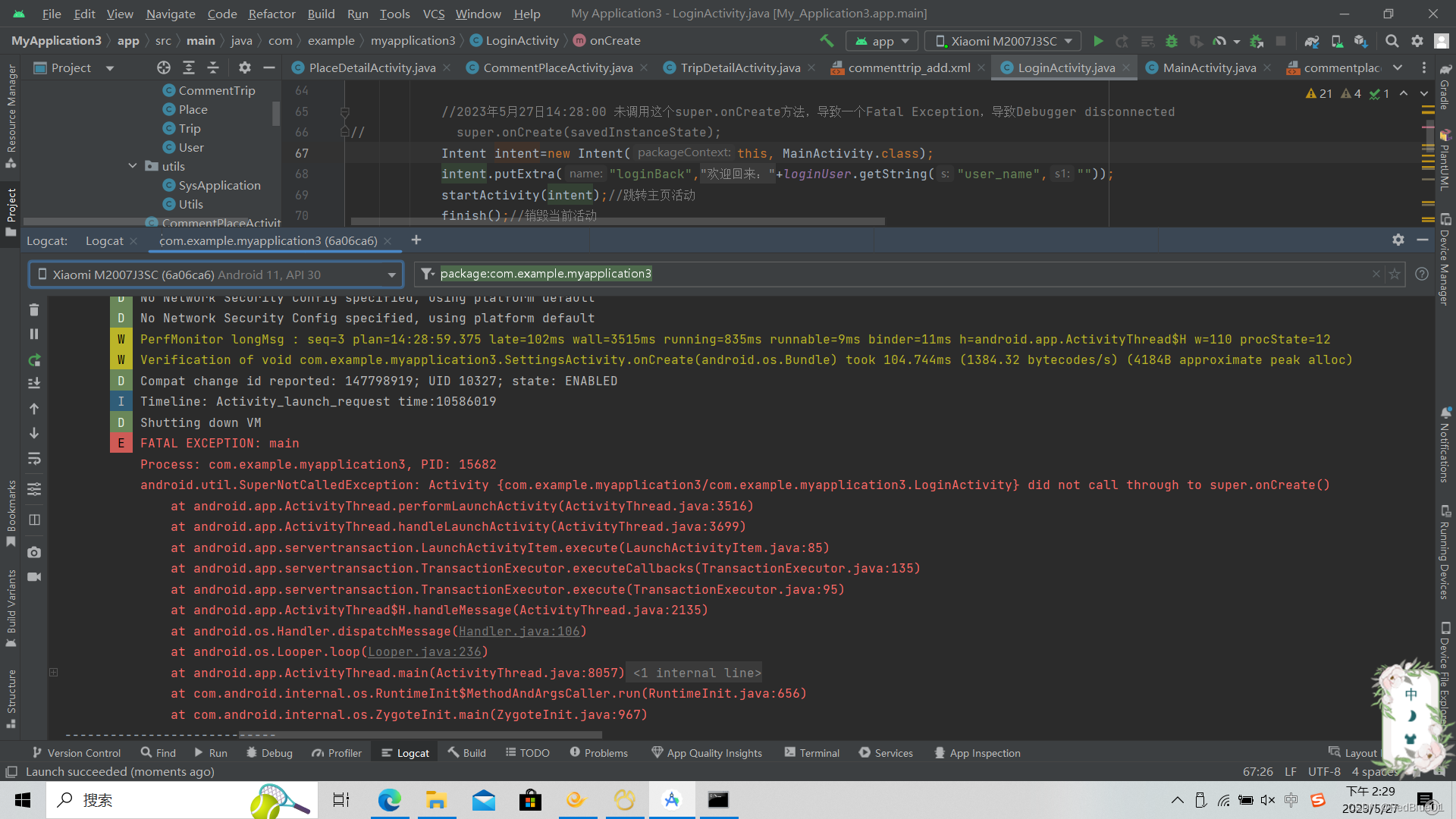Clear logcat with the trash icon

click(x=34, y=309)
